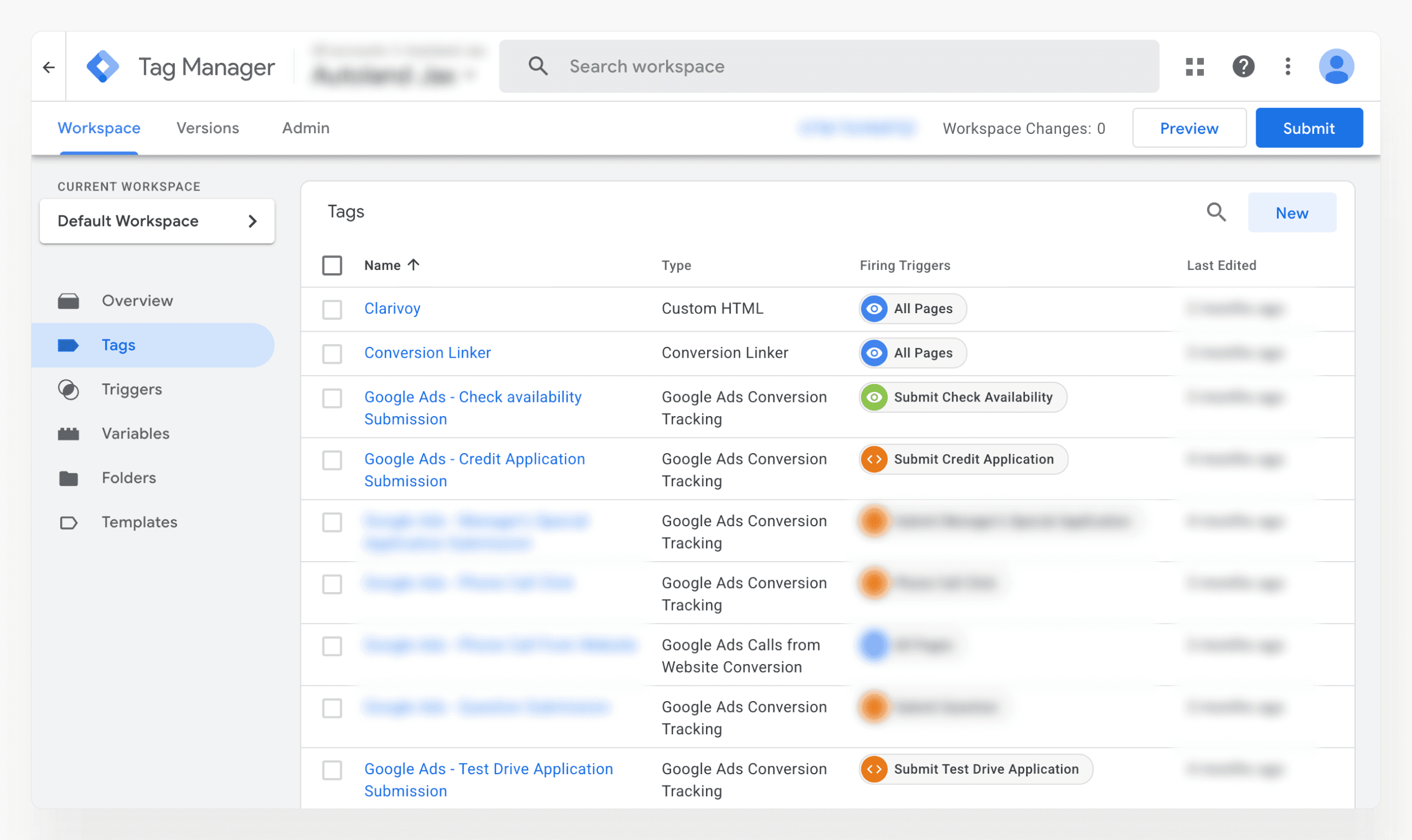
Task: Open the Variables panel
Action: [135, 433]
